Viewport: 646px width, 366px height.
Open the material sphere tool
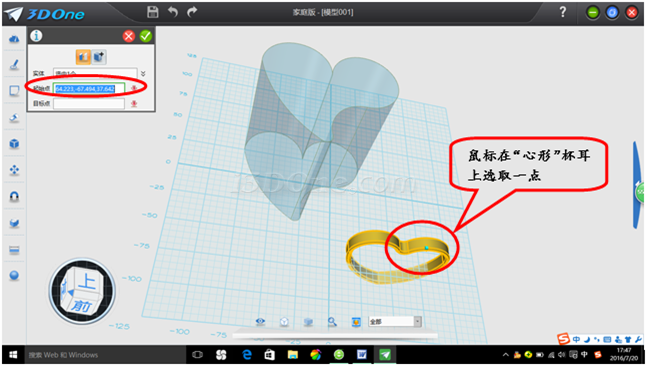[14, 275]
